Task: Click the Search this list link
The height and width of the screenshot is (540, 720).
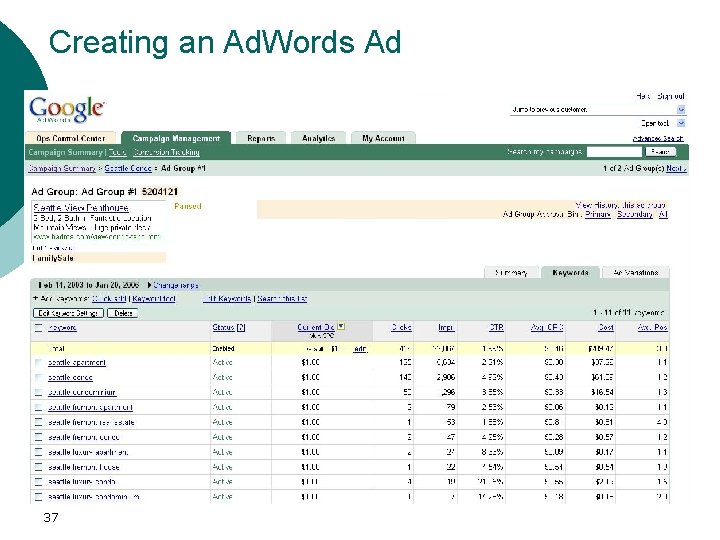Action: 282,298
